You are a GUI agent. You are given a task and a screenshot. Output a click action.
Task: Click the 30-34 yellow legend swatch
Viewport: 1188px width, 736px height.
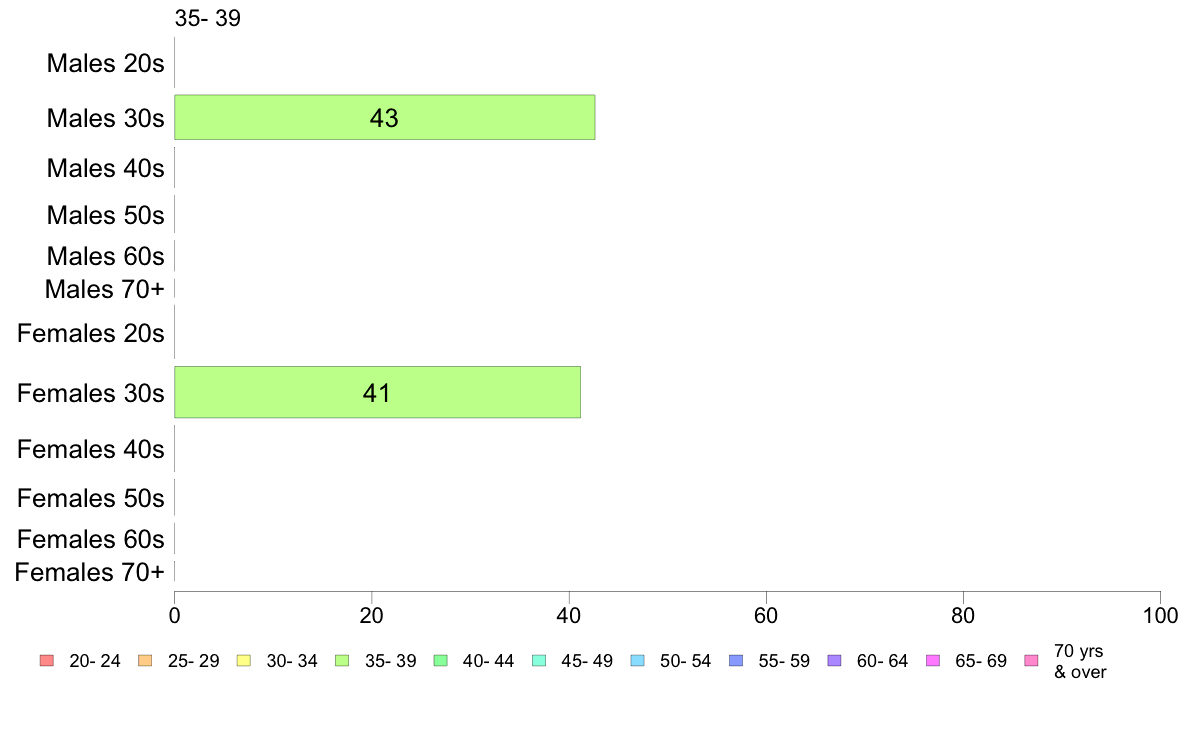[243, 660]
